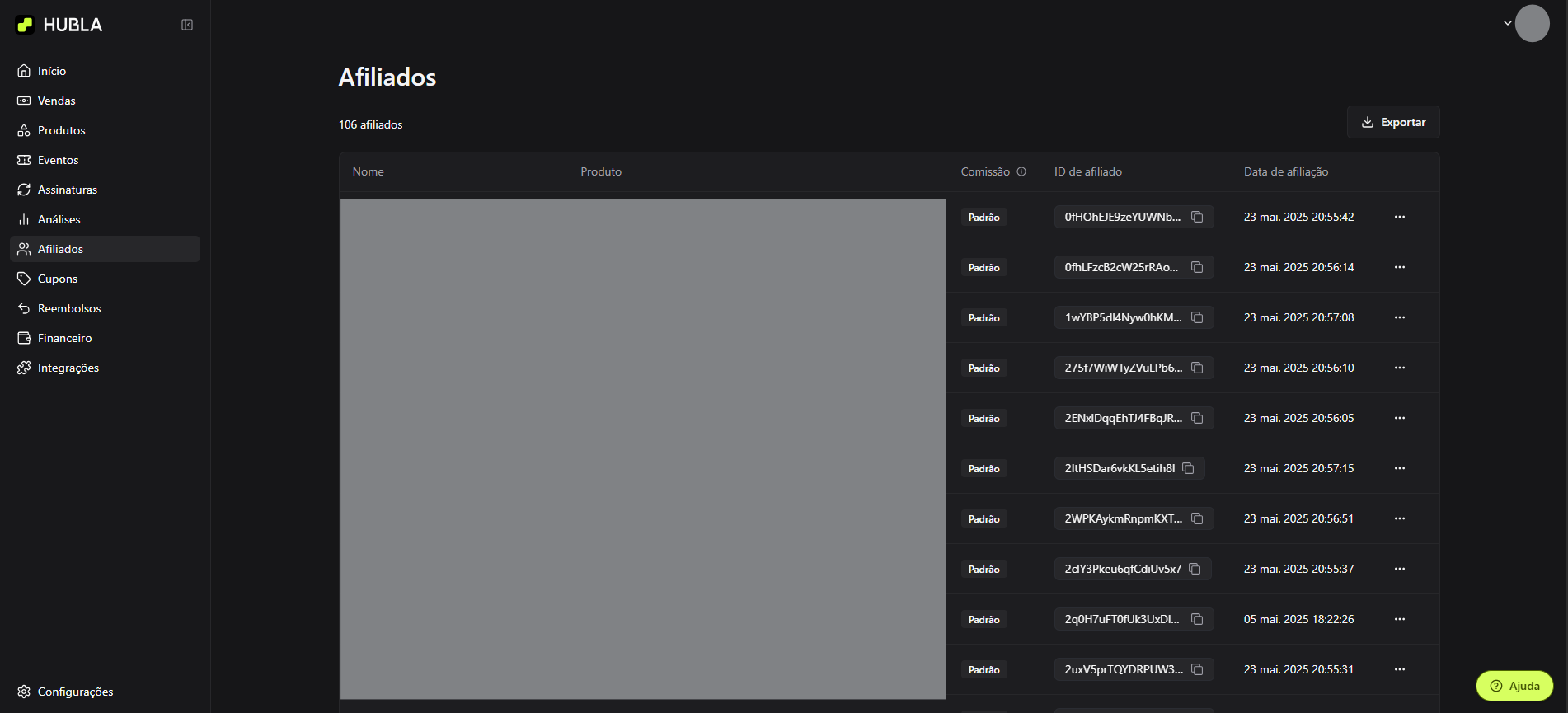Open the three-dot menu for the 20:55:42 row
The height and width of the screenshot is (713, 1568).
(1399, 217)
